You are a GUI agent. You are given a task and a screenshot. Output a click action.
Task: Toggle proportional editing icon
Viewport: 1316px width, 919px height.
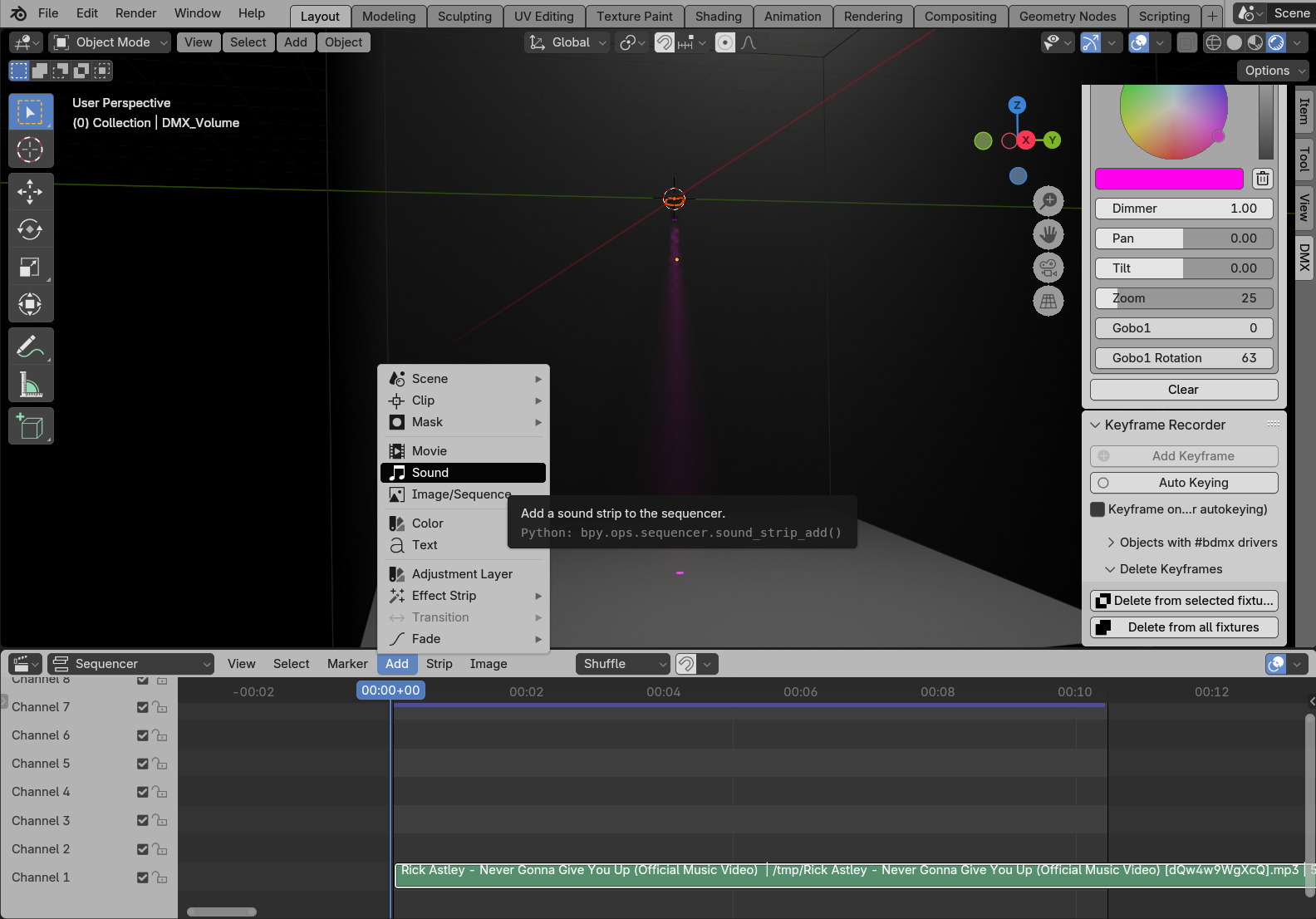(725, 42)
